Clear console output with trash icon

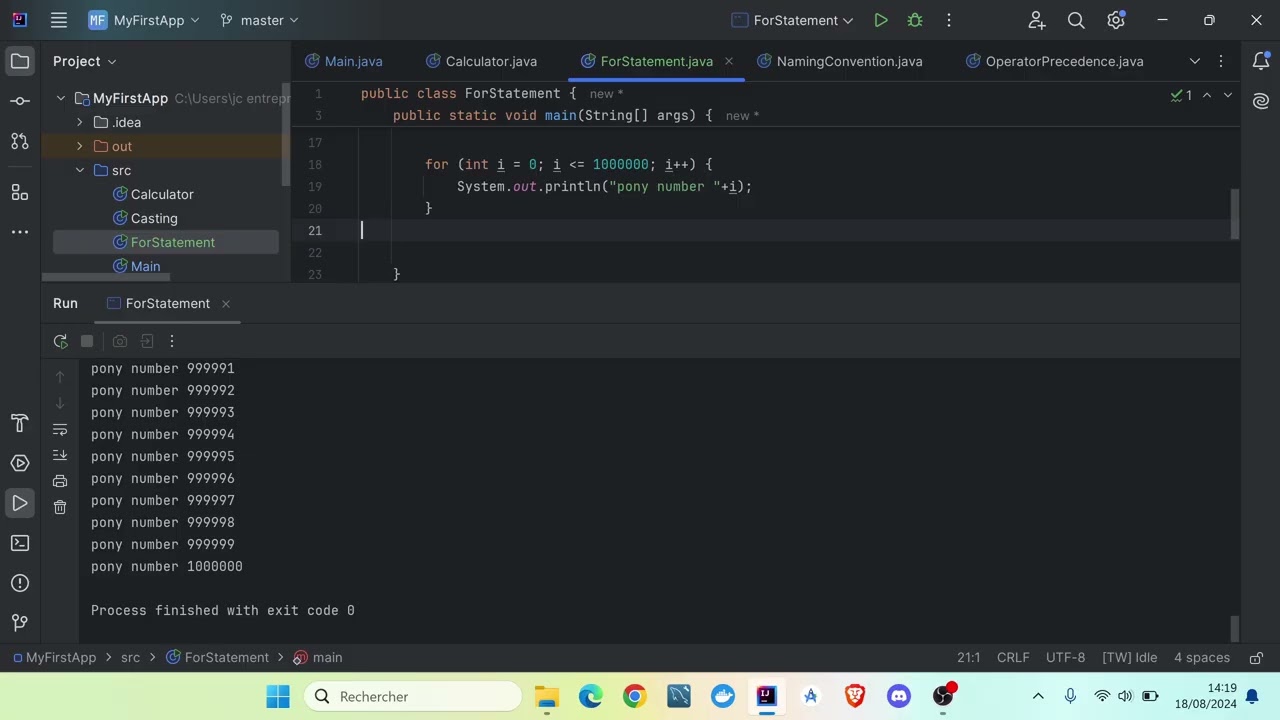(60, 507)
